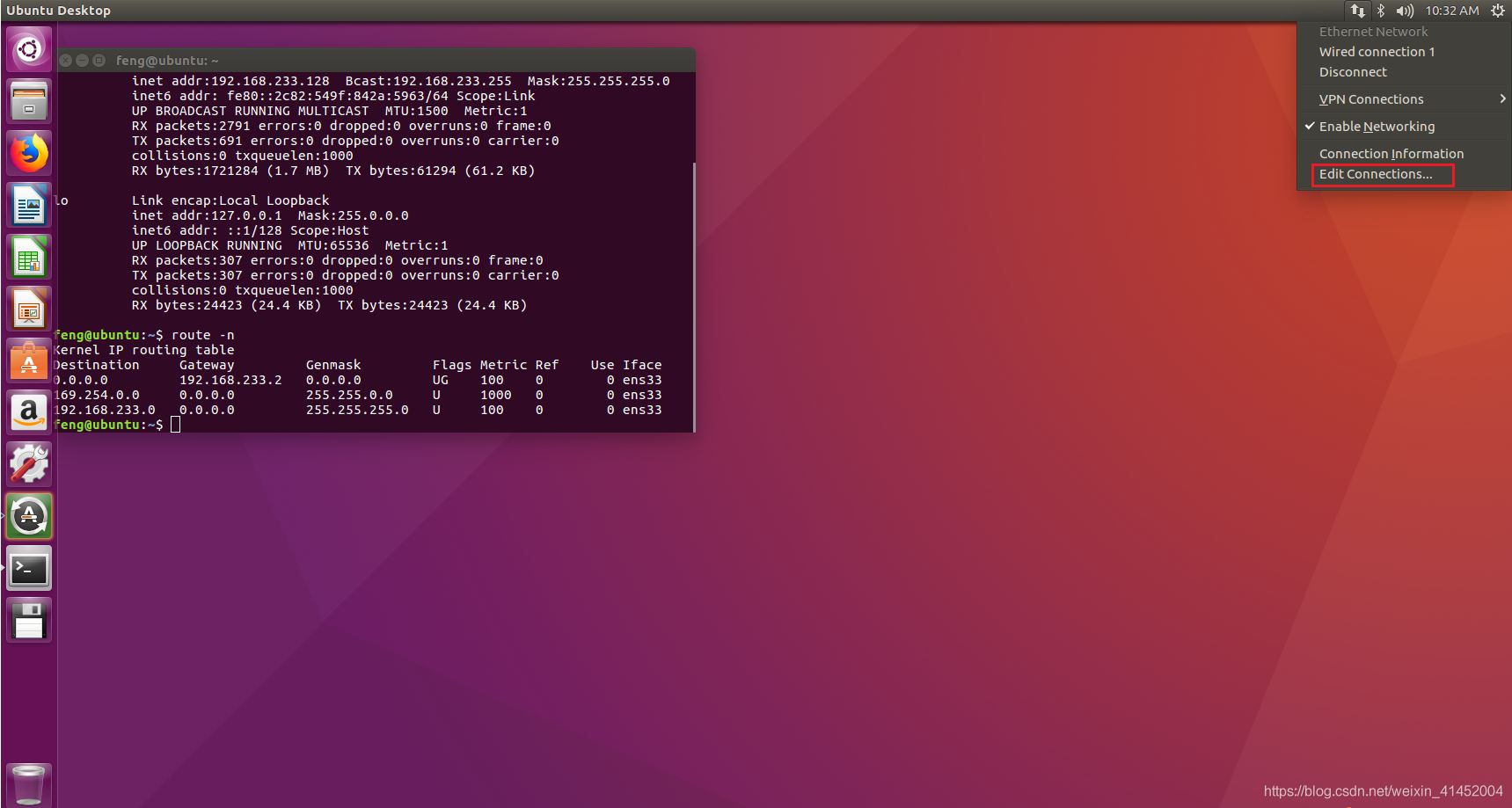Select Edit Connections... menu entry

(x=1376, y=174)
